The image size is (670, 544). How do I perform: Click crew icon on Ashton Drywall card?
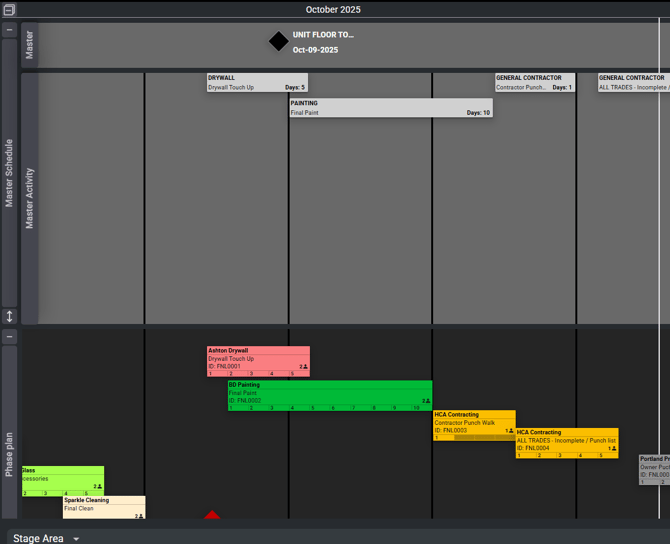[x=303, y=367]
